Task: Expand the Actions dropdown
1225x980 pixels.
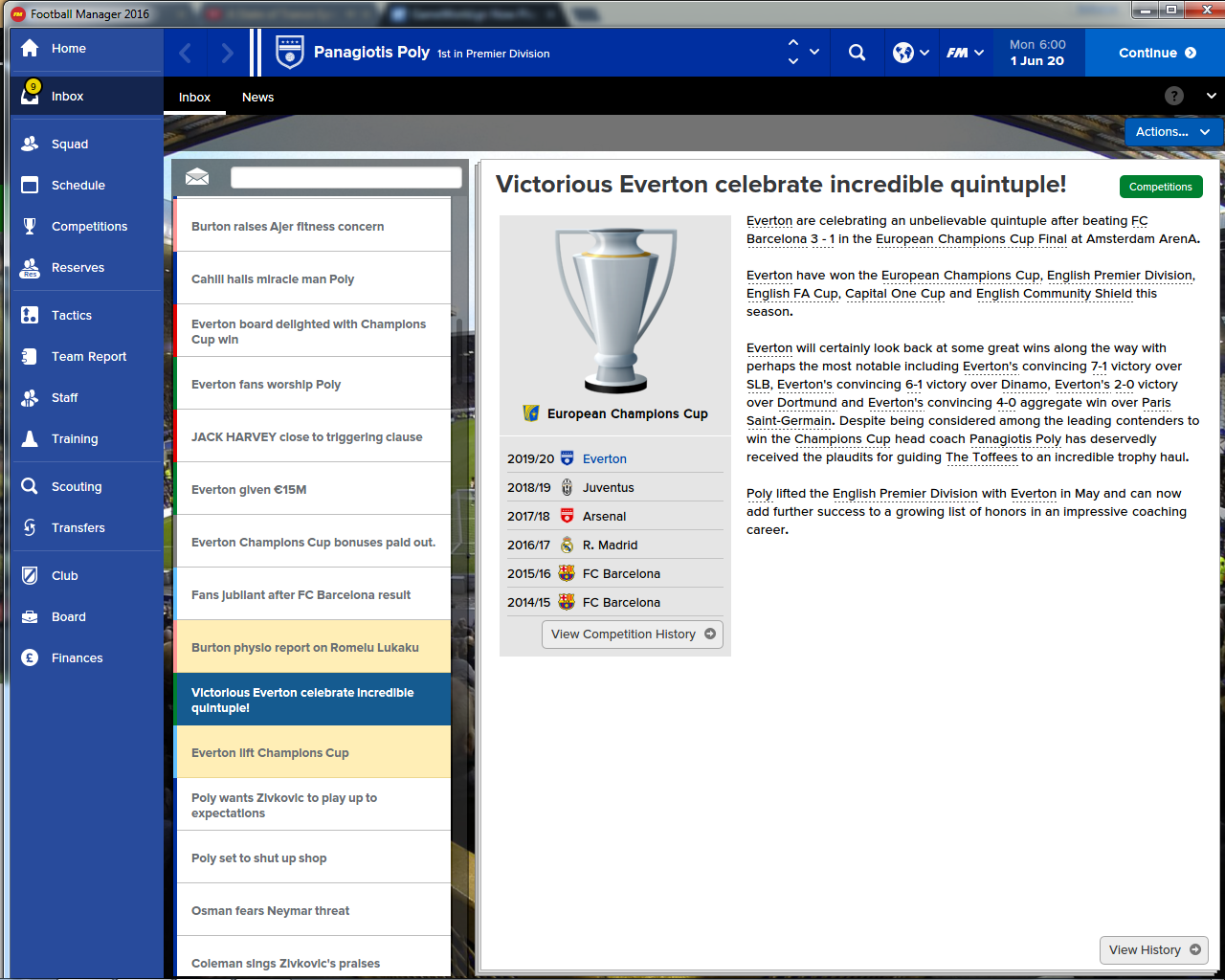Action: (x=1173, y=132)
